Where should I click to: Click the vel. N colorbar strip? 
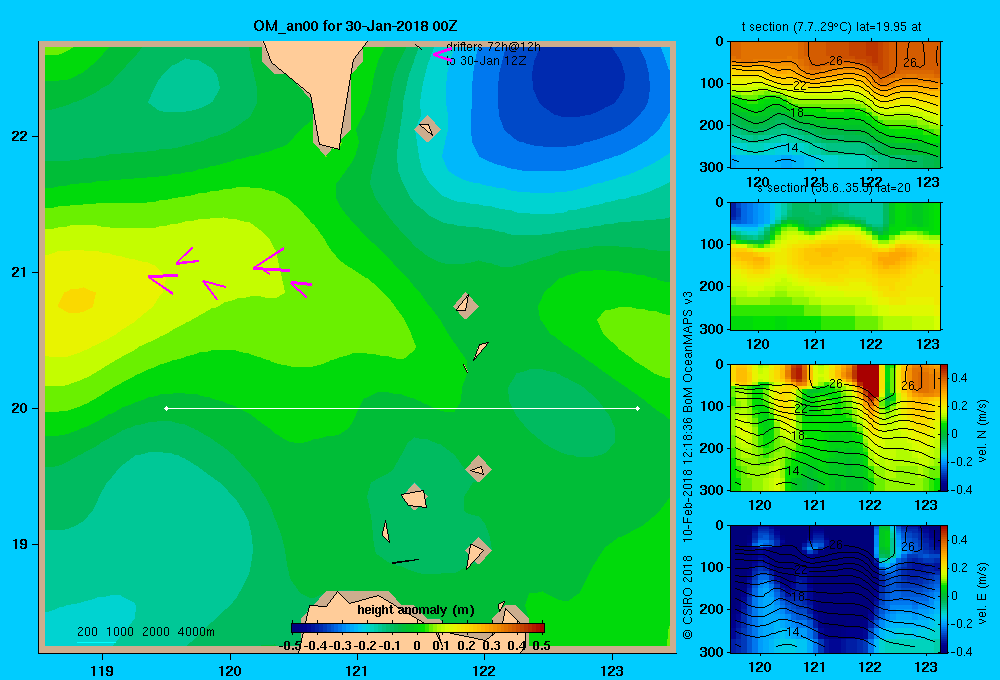[x=945, y=427]
